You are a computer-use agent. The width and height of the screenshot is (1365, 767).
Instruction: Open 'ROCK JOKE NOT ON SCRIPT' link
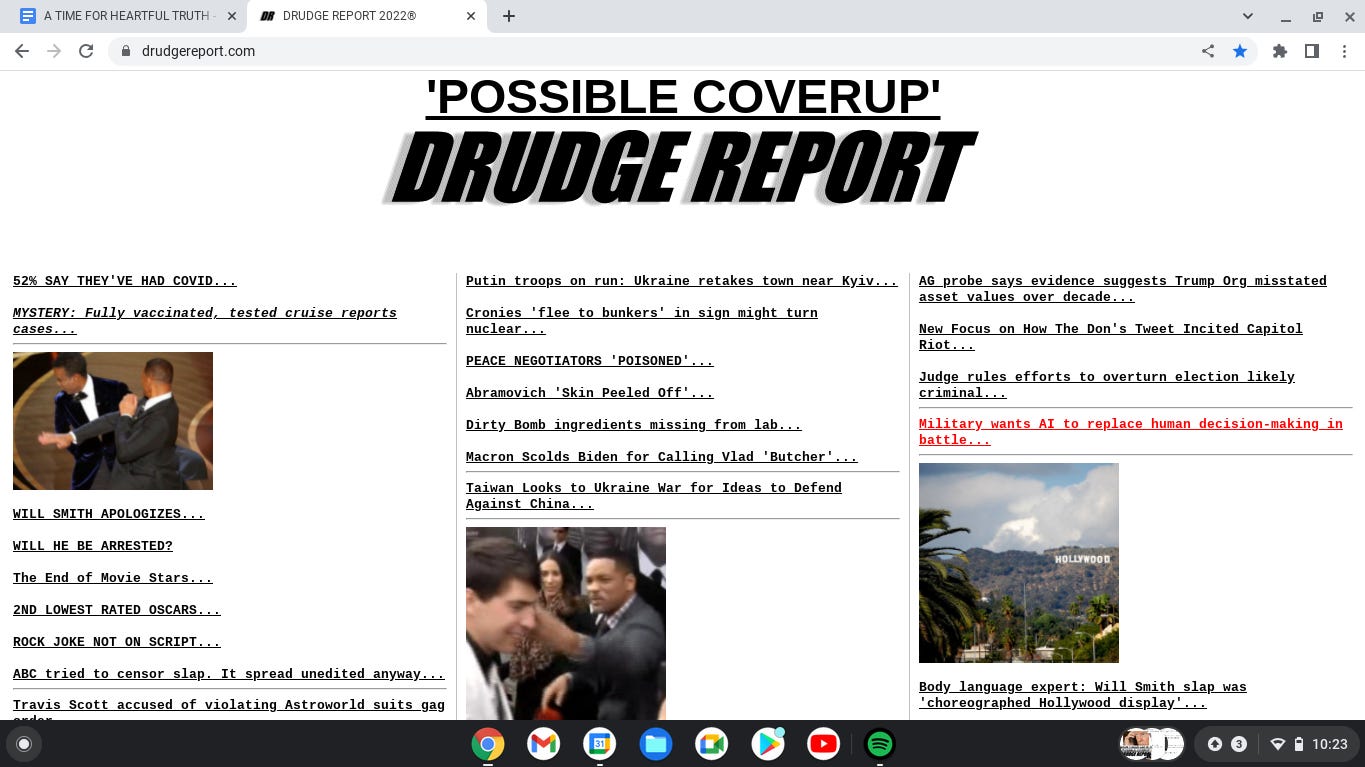pos(117,642)
